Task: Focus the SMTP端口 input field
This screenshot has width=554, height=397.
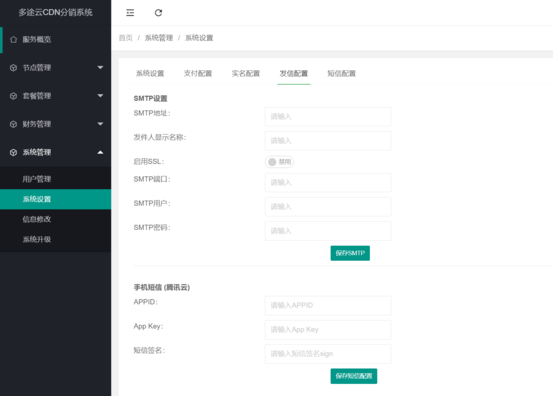Action: pos(328,183)
